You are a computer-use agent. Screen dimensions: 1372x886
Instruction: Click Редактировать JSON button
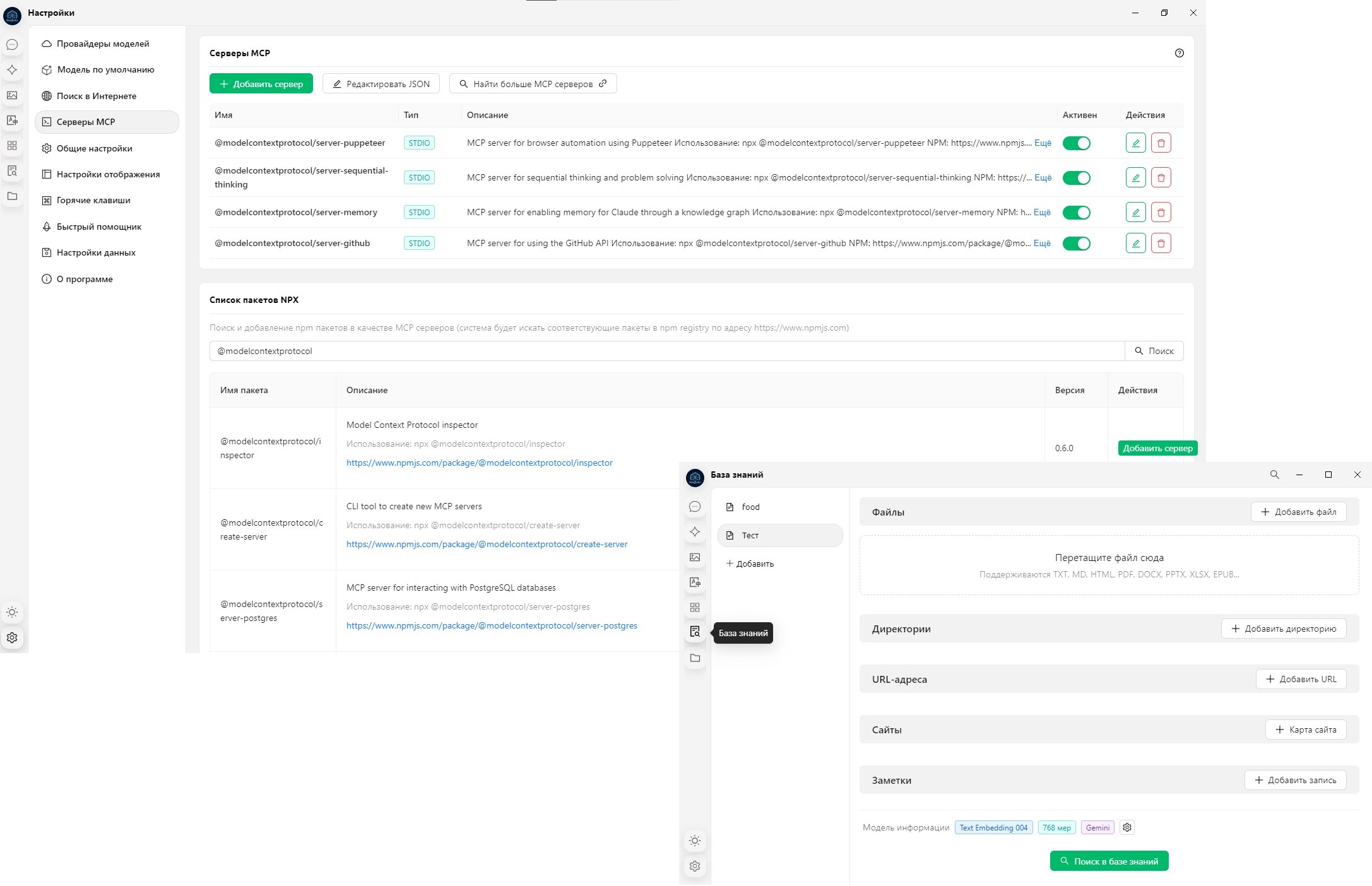tap(381, 84)
